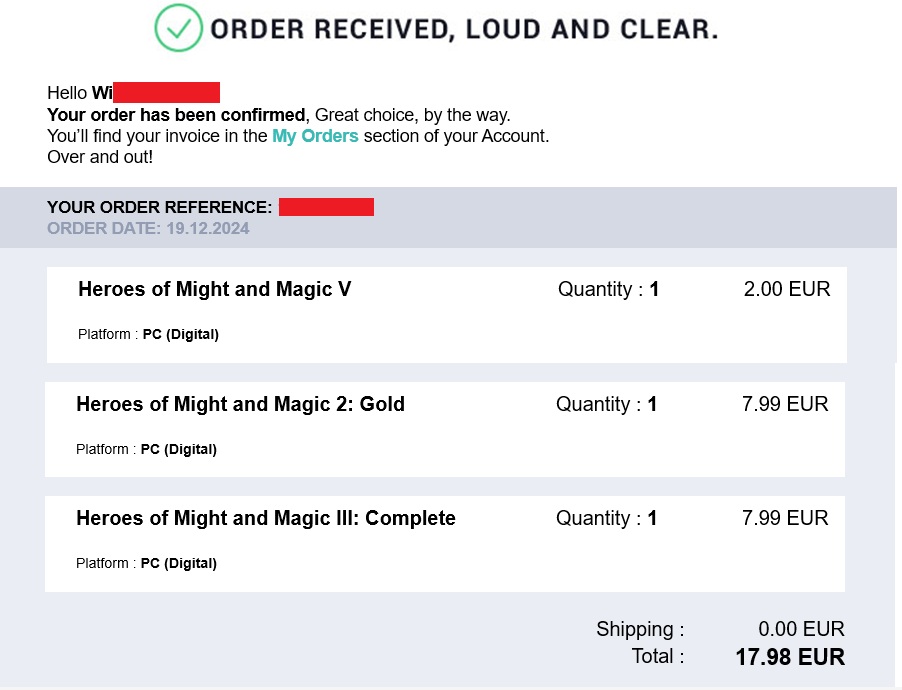Click the total amount 17.98 EUR
Viewport: 902px width, 690px height.
click(x=790, y=657)
